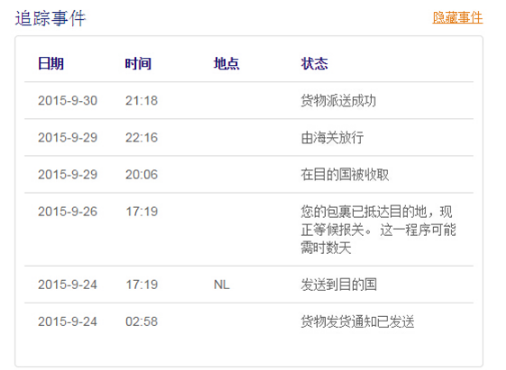The height and width of the screenshot is (370, 506).
Task: Select the date 2015-9-30
Action: point(68,101)
